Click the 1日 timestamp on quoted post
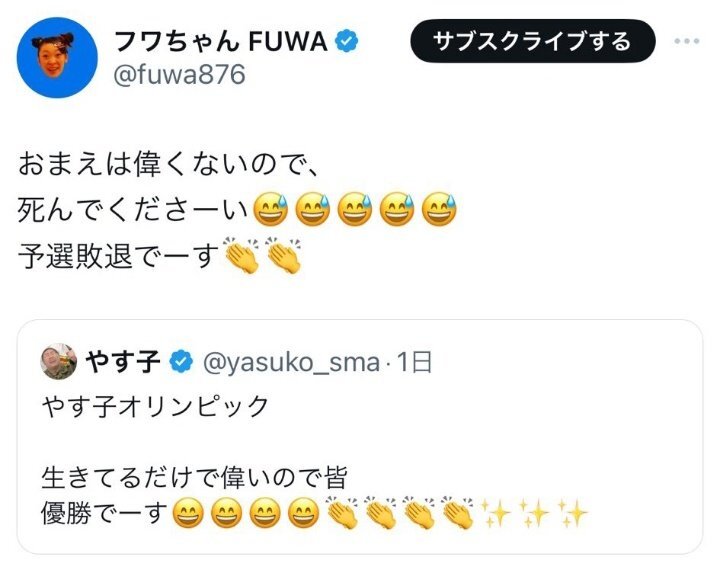 click(413, 362)
